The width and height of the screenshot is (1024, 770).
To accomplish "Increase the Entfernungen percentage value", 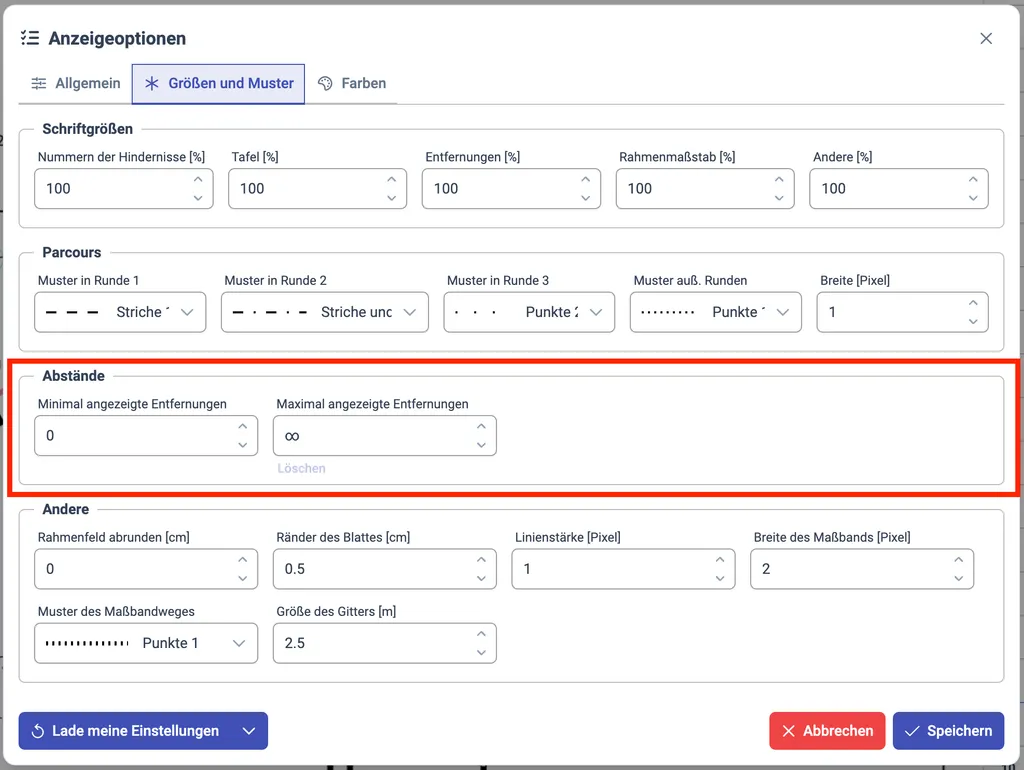I will point(586,180).
